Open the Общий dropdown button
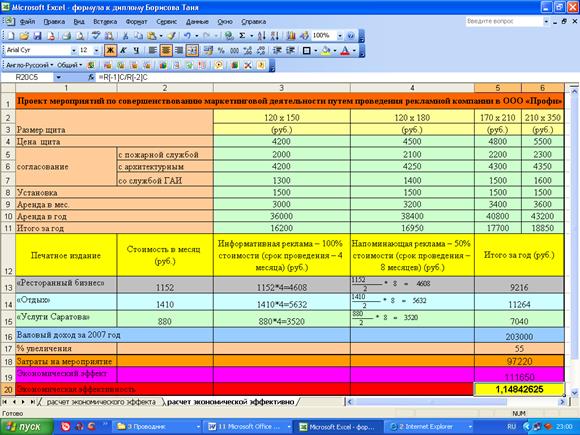This screenshot has height=435, width=580. (70, 65)
